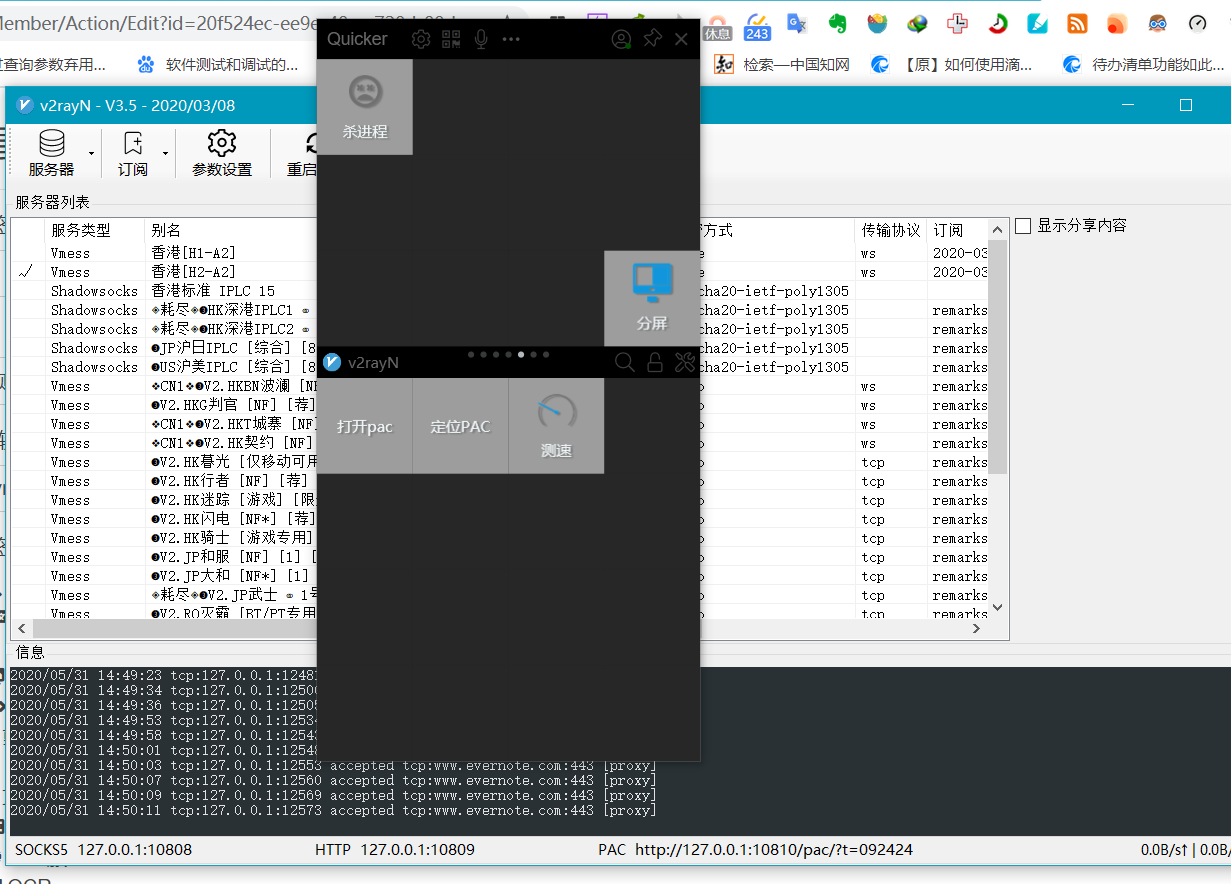Screen dimensions: 1231x884
Task: Pin the Quicker panel
Action: pyautogui.click(x=652, y=39)
